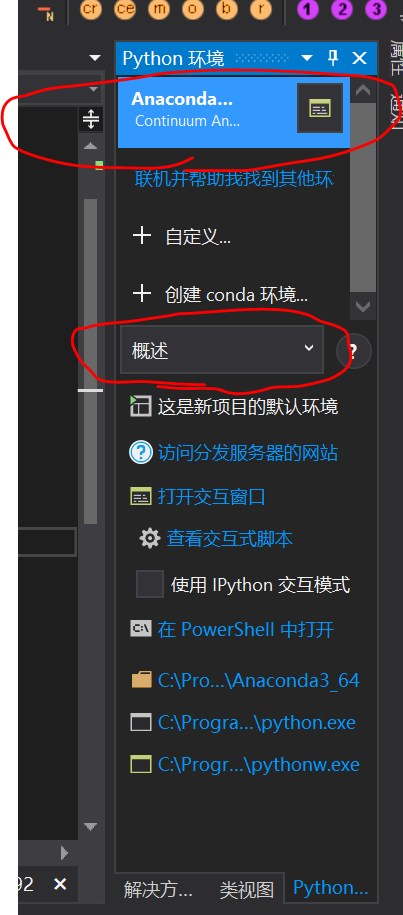The image size is (403, 915).
Task: Click 创建 conda 环境... button
Action: 220,295
